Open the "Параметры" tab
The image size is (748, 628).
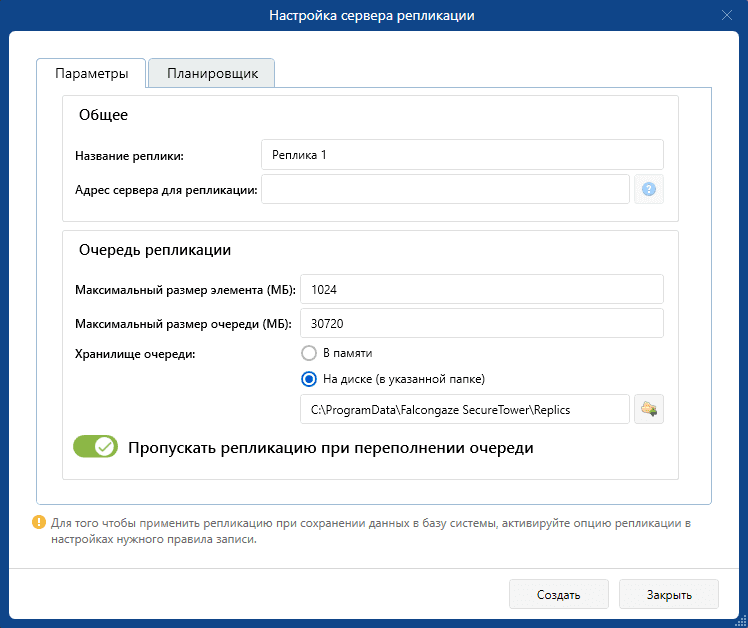click(x=91, y=73)
